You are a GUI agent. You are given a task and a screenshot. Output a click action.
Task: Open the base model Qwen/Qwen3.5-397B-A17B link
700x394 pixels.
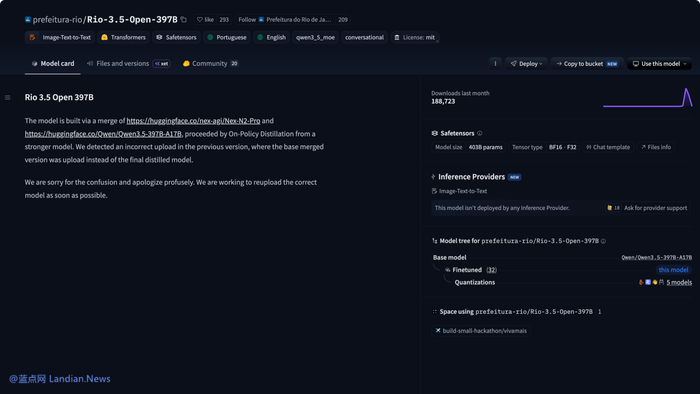657,257
